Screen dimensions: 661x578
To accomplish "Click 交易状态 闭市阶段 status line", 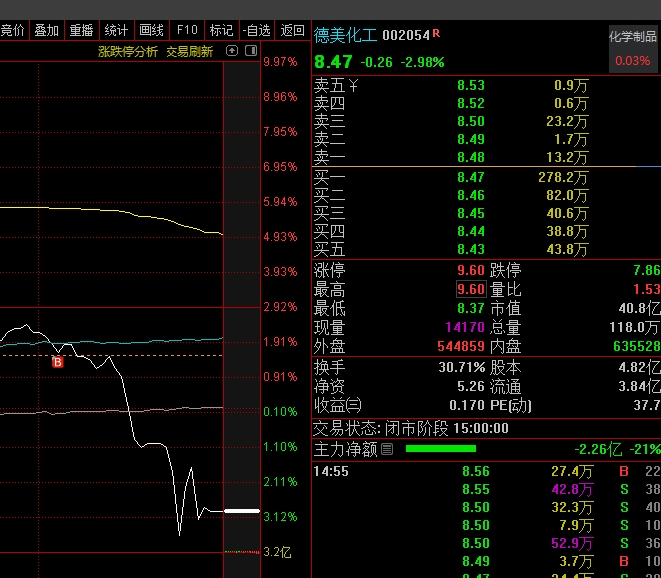I will pos(411,429).
